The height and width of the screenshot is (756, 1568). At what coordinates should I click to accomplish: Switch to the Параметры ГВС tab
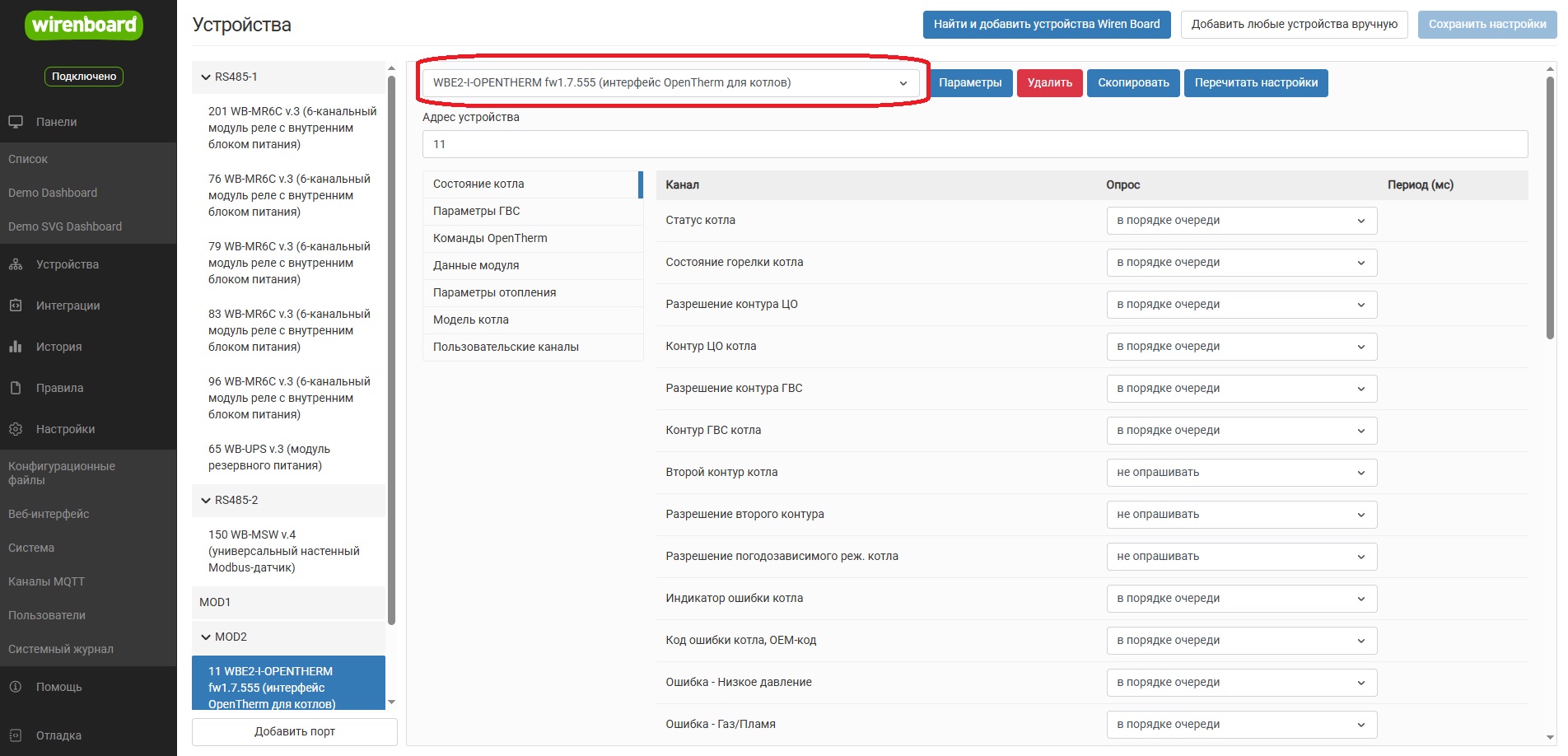[x=532, y=212]
